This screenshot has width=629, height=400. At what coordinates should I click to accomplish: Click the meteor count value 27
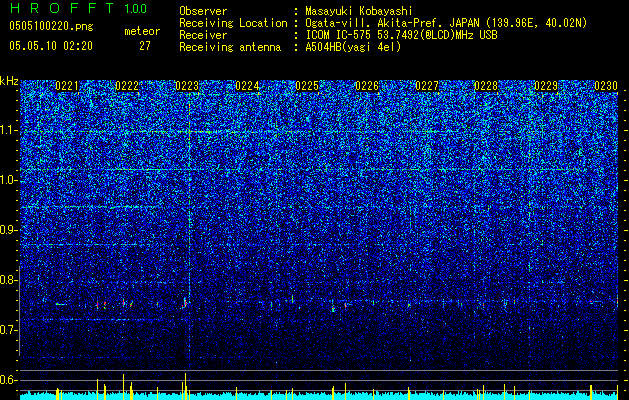point(145,46)
